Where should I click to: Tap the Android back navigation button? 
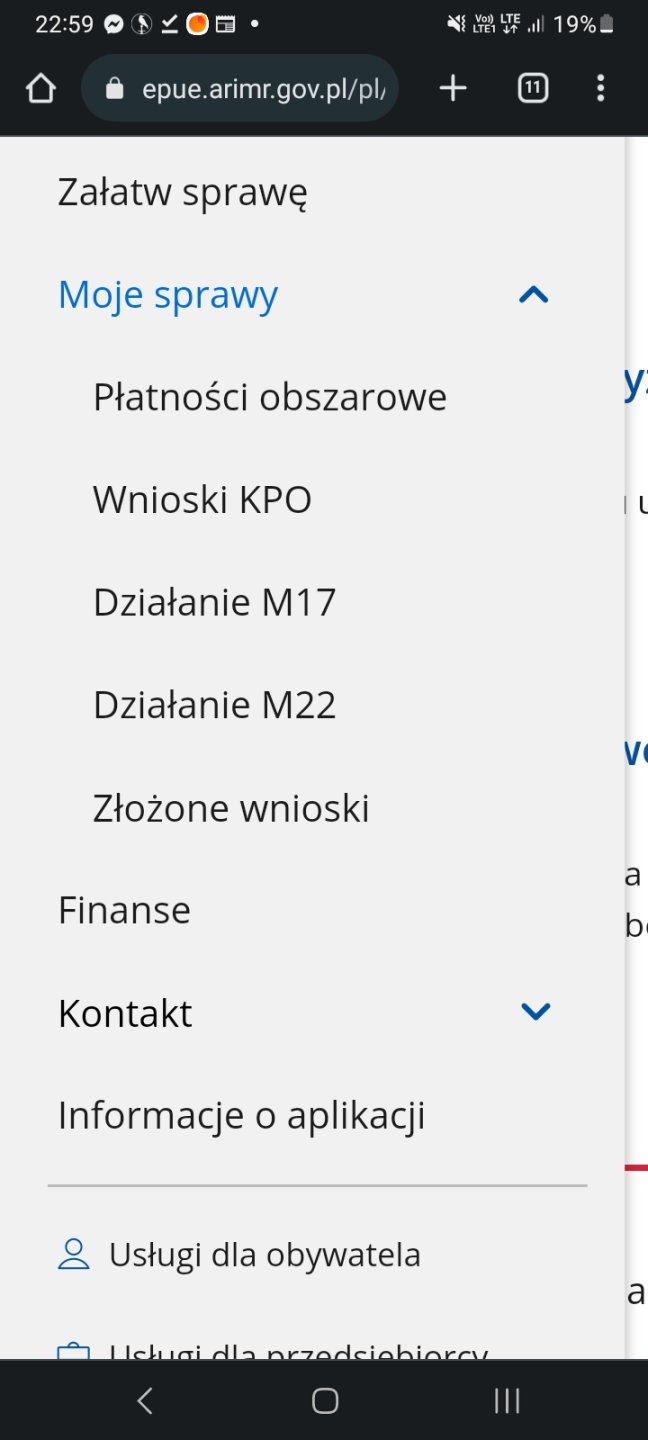(x=145, y=1401)
